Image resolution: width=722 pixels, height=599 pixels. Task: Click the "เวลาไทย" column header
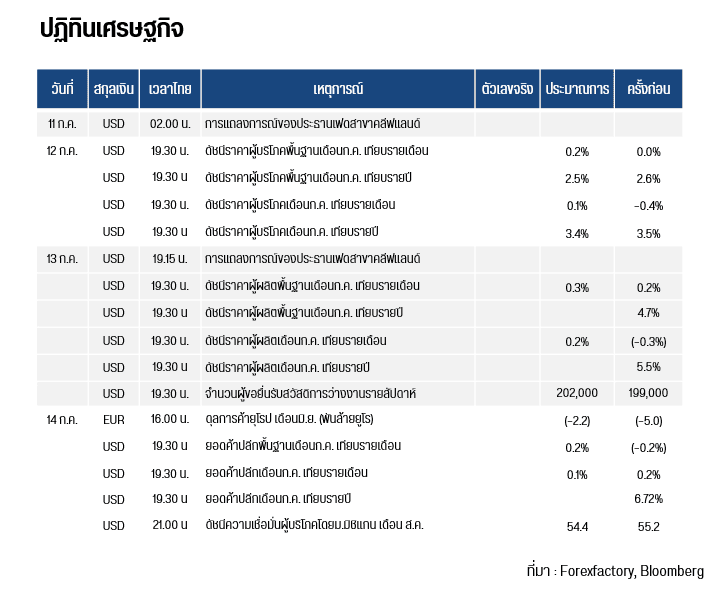pos(170,89)
